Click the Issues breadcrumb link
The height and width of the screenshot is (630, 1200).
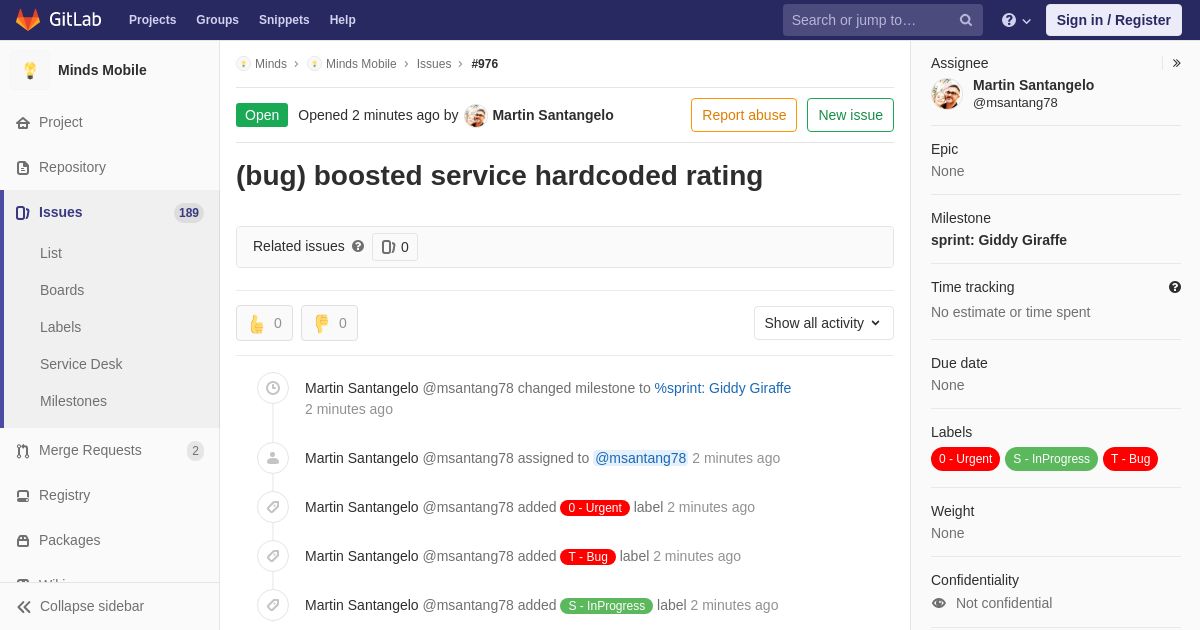434,64
